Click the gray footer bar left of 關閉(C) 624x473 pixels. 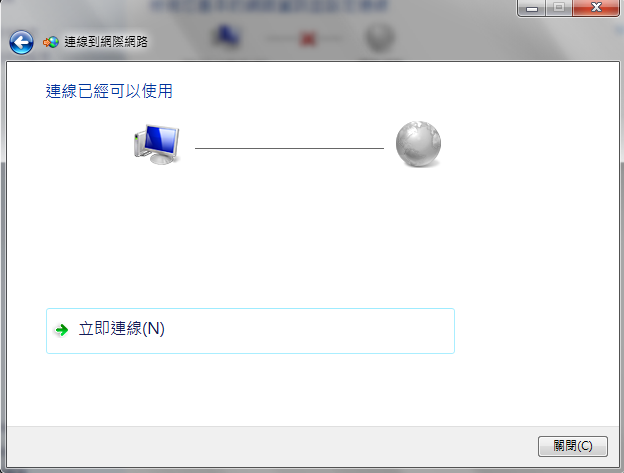(x=272, y=446)
